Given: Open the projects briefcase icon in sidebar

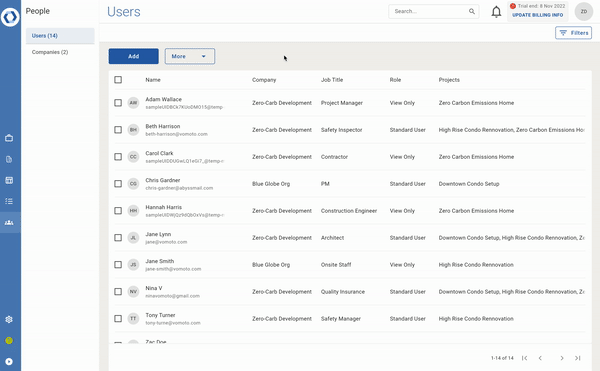Looking at the screenshot, I should [9, 138].
